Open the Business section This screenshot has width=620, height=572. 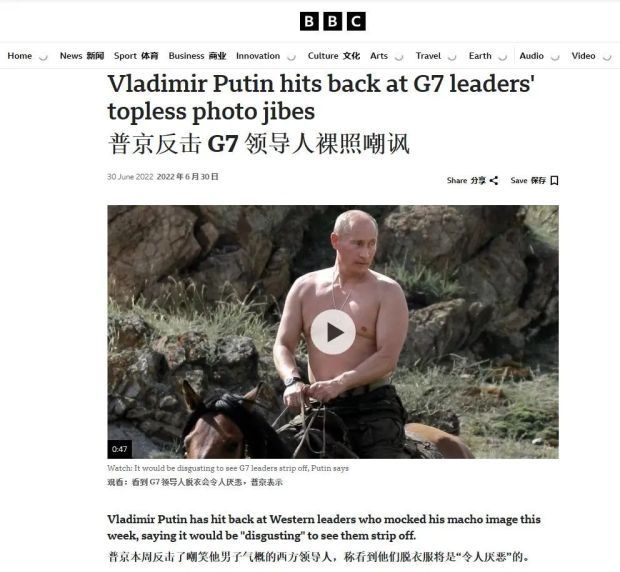pos(186,56)
